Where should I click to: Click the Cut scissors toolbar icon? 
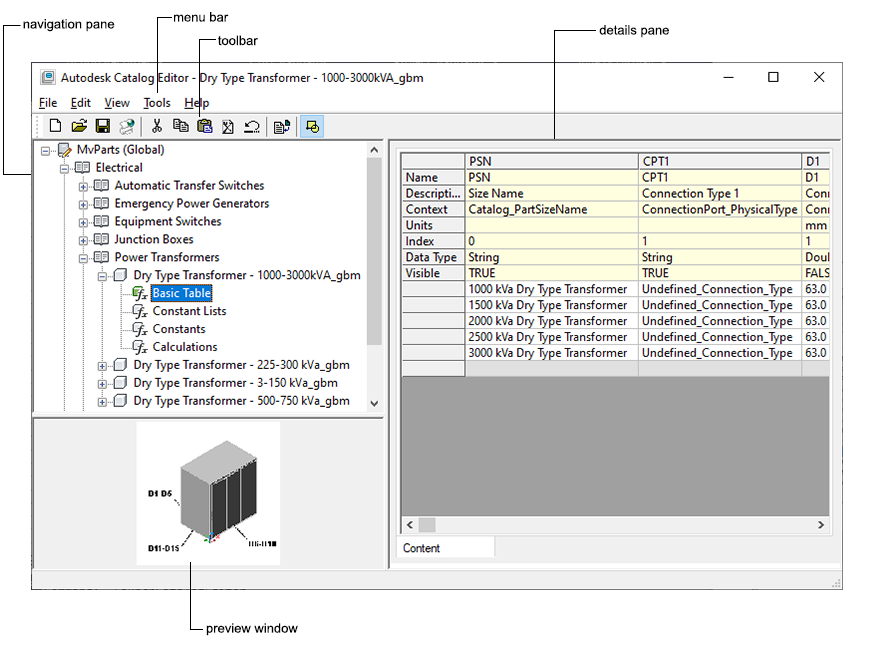pos(157,126)
